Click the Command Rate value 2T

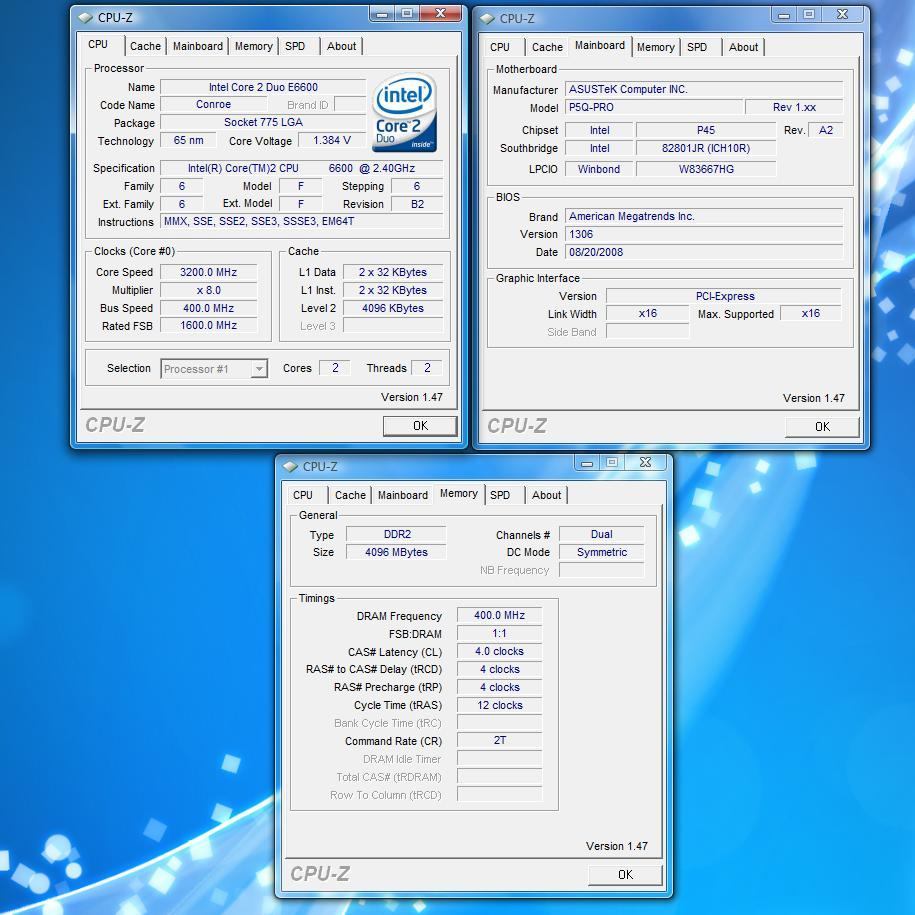click(x=500, y=741)
